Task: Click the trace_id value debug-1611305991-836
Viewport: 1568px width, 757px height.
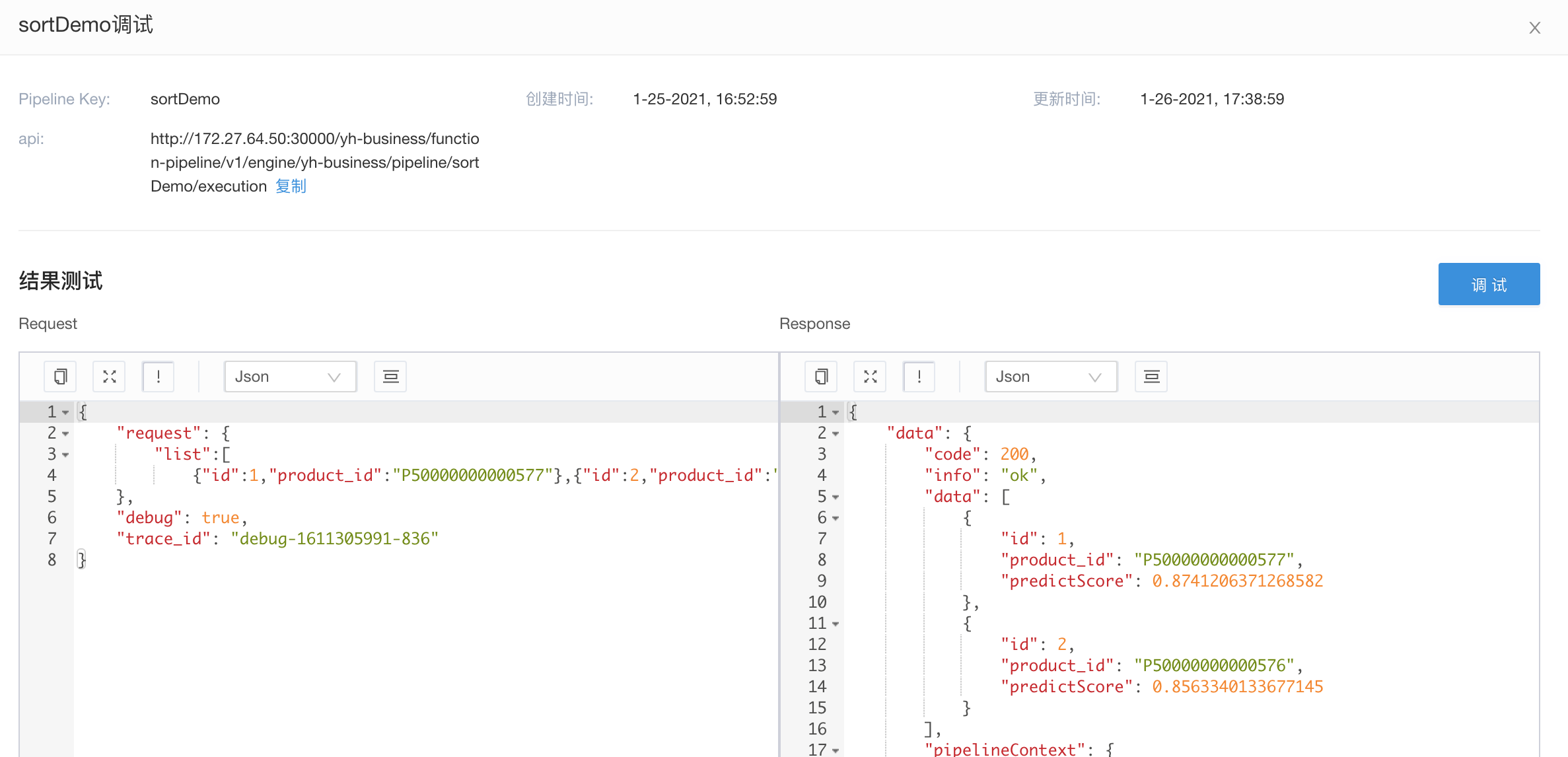Action: tap(334, 539)
